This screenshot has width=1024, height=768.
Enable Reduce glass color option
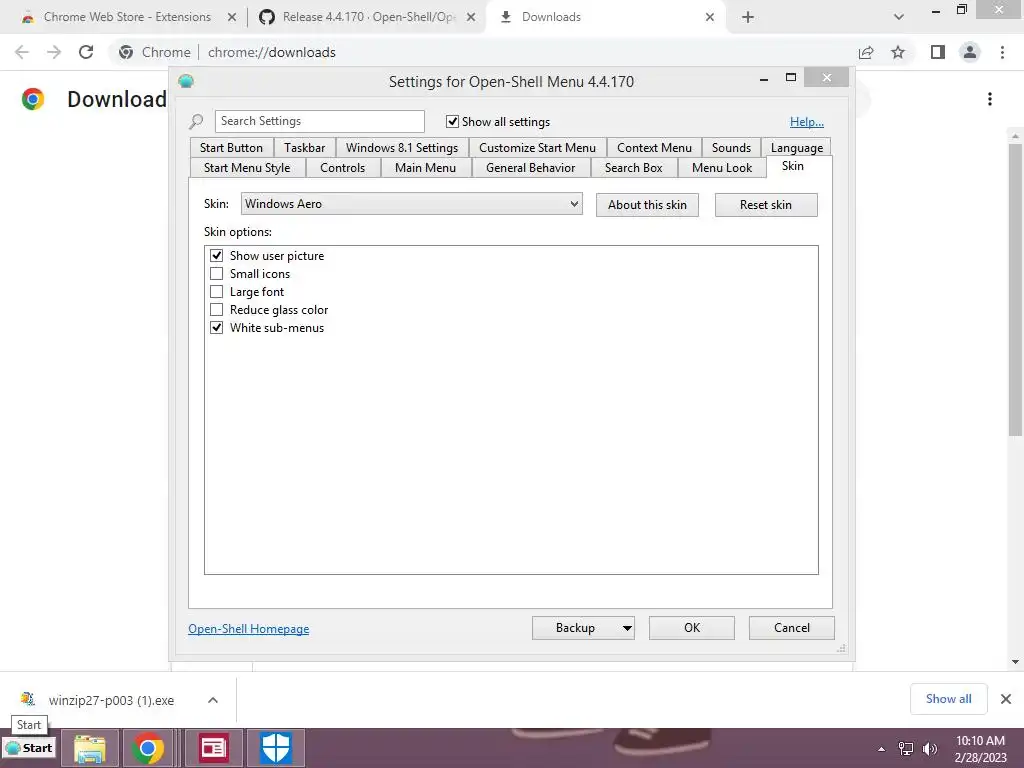pos(216,310)
